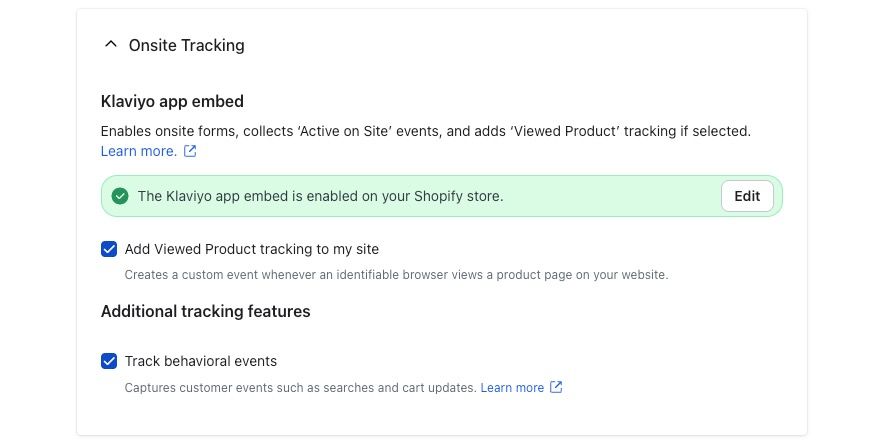Click the 'Enables onsite forms' description text

coord(426,131)
